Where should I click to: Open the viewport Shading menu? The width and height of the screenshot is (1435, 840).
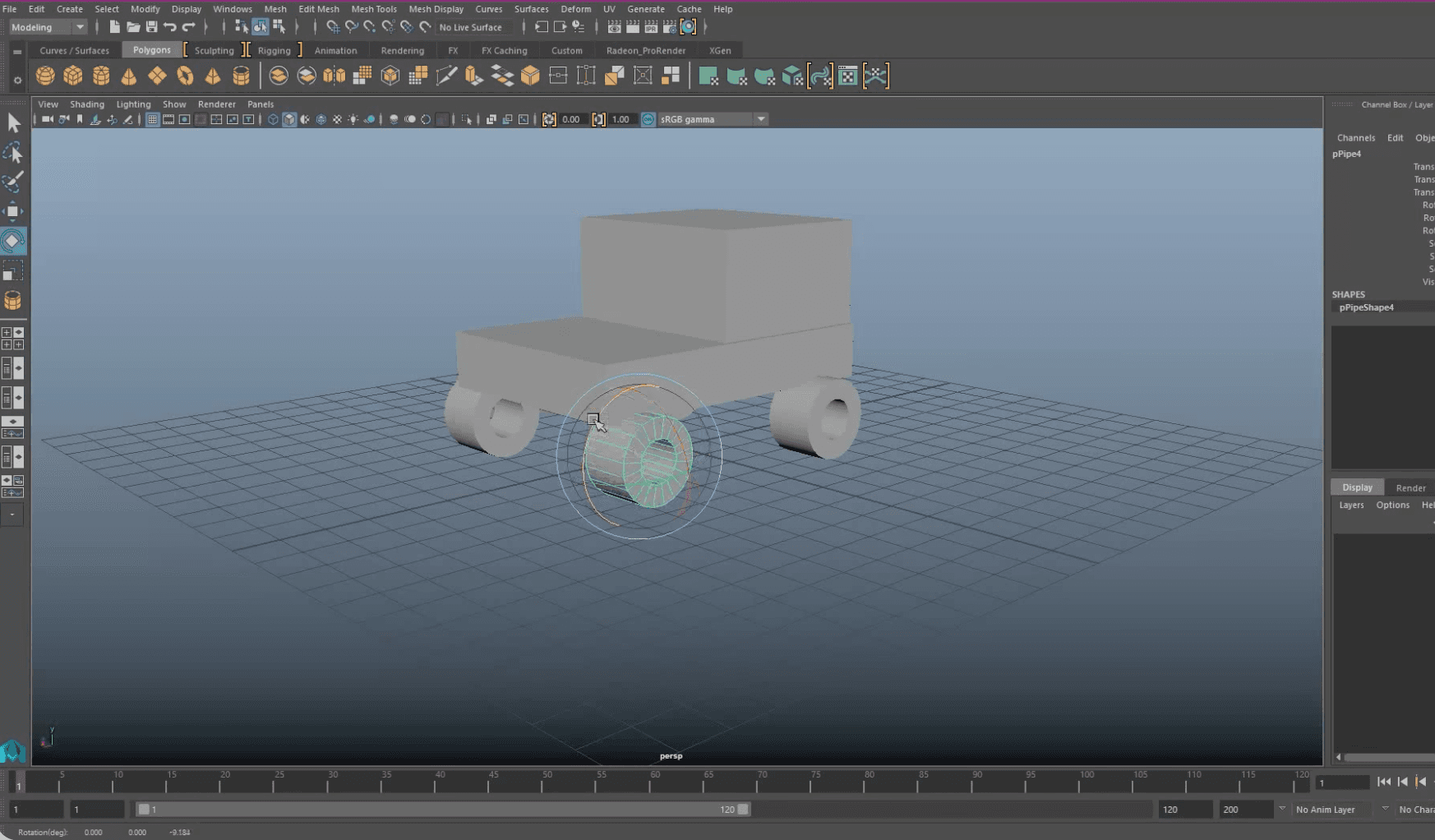click(x=87, y=104)
